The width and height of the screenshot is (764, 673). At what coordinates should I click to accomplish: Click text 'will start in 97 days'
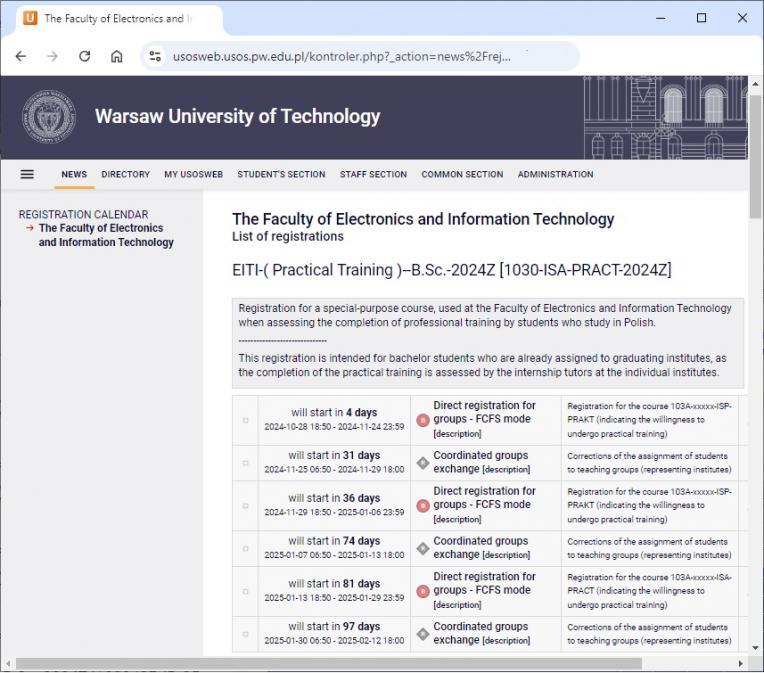(334, 626)
